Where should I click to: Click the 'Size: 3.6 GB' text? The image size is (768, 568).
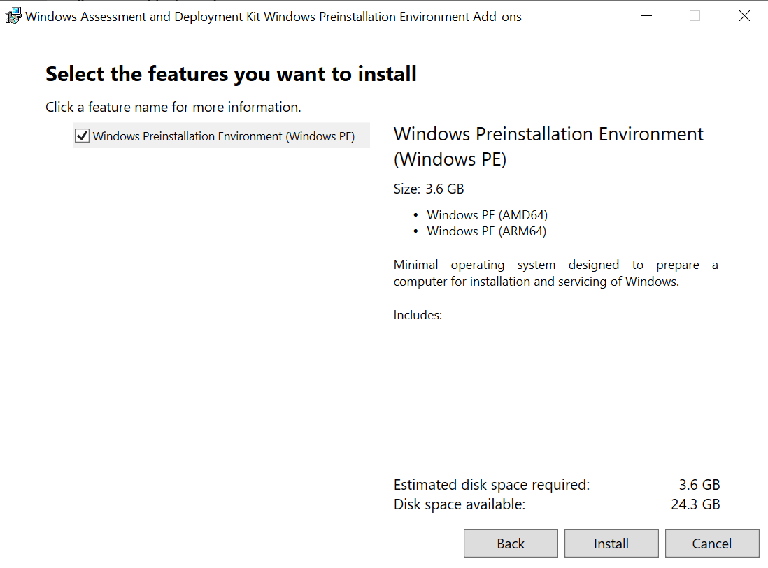click(x=429, y=189)
